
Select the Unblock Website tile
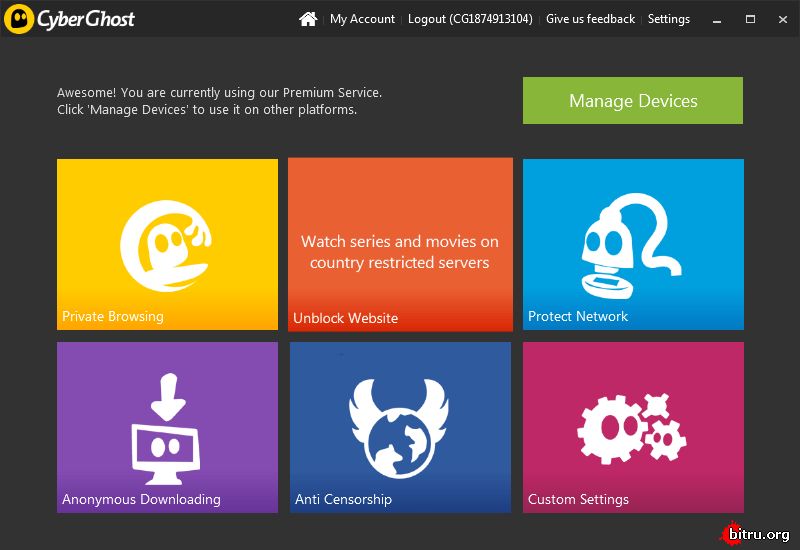(x=401, y=244)
